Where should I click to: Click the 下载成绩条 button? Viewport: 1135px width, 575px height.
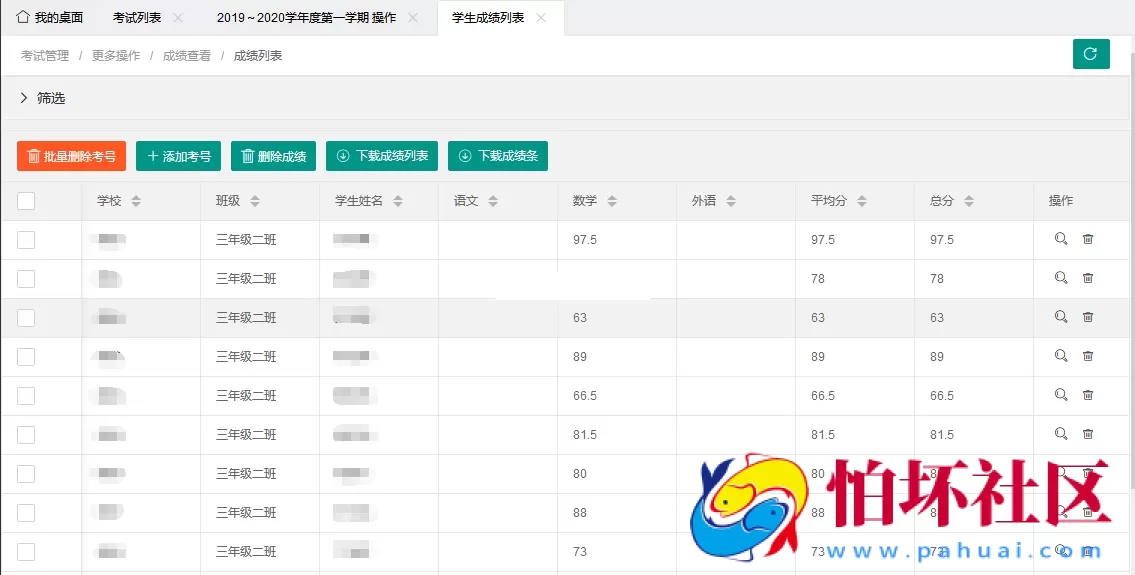[x=498, y=156]
